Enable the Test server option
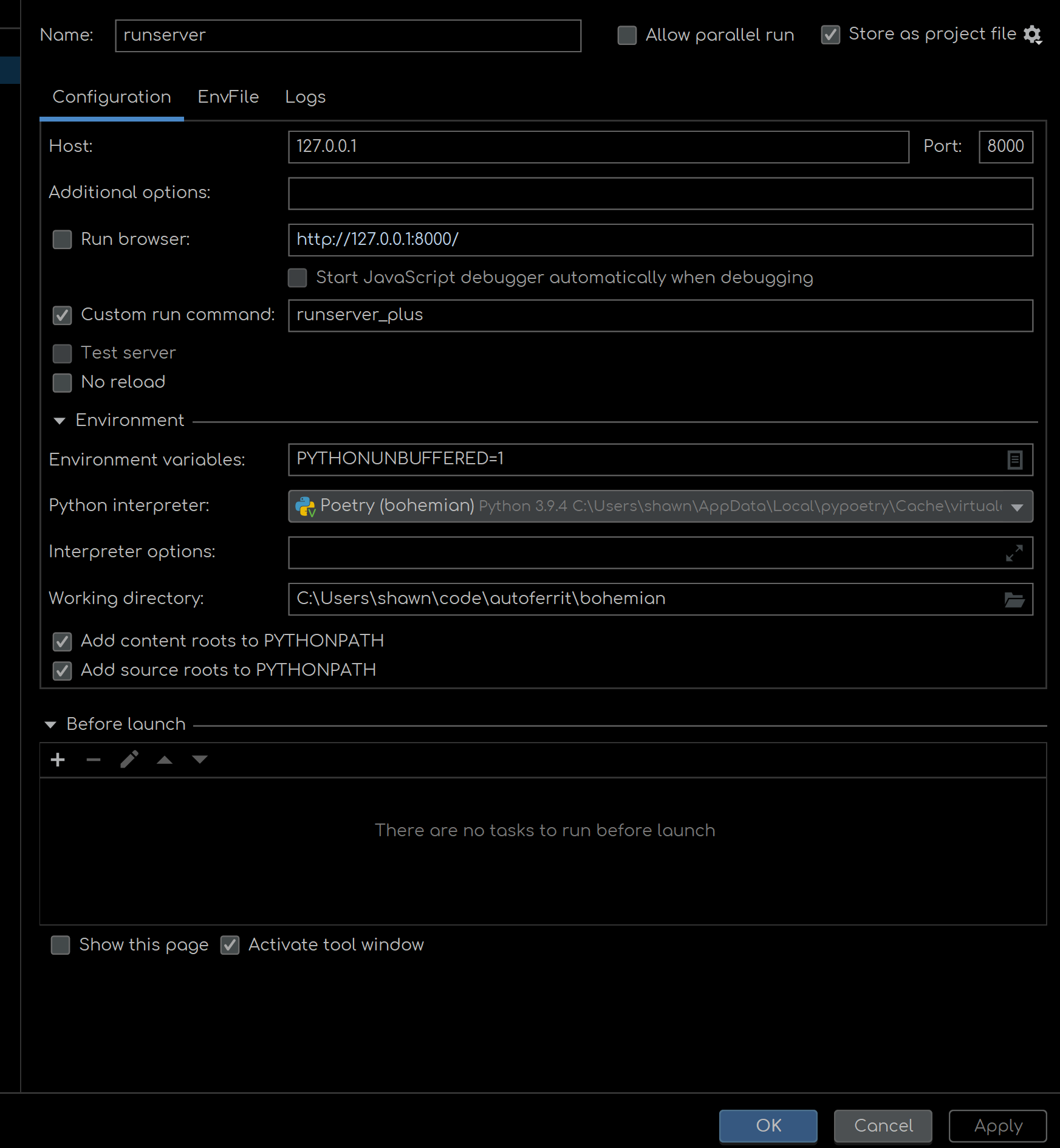 pos(62,353)
